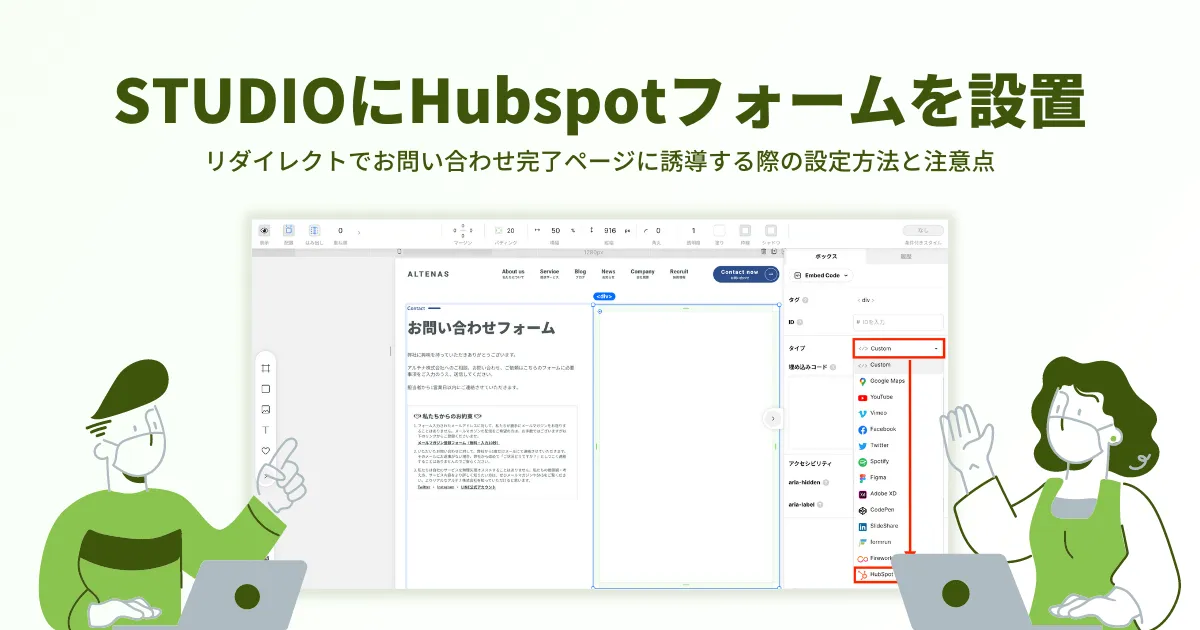The image size is (1200, 630).
Task: Expand the right panel arrow on canvas edge
Action: coord(772,419)
